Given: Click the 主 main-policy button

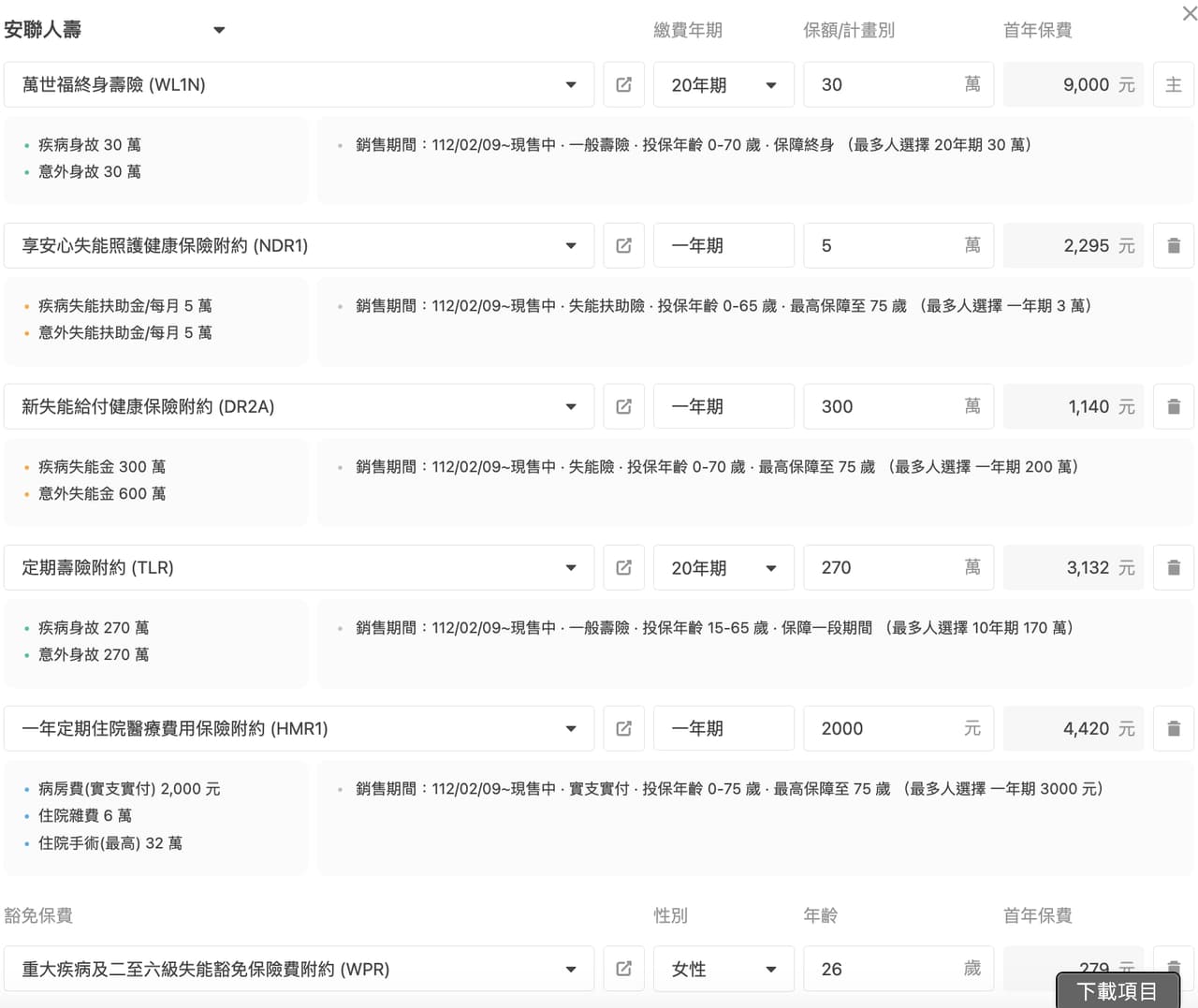Looking at the screenshot, I should [1173, 85].
